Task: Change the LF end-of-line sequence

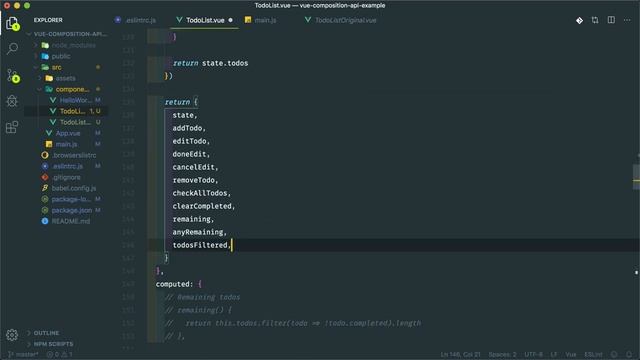Action: [x=554, y=354]
